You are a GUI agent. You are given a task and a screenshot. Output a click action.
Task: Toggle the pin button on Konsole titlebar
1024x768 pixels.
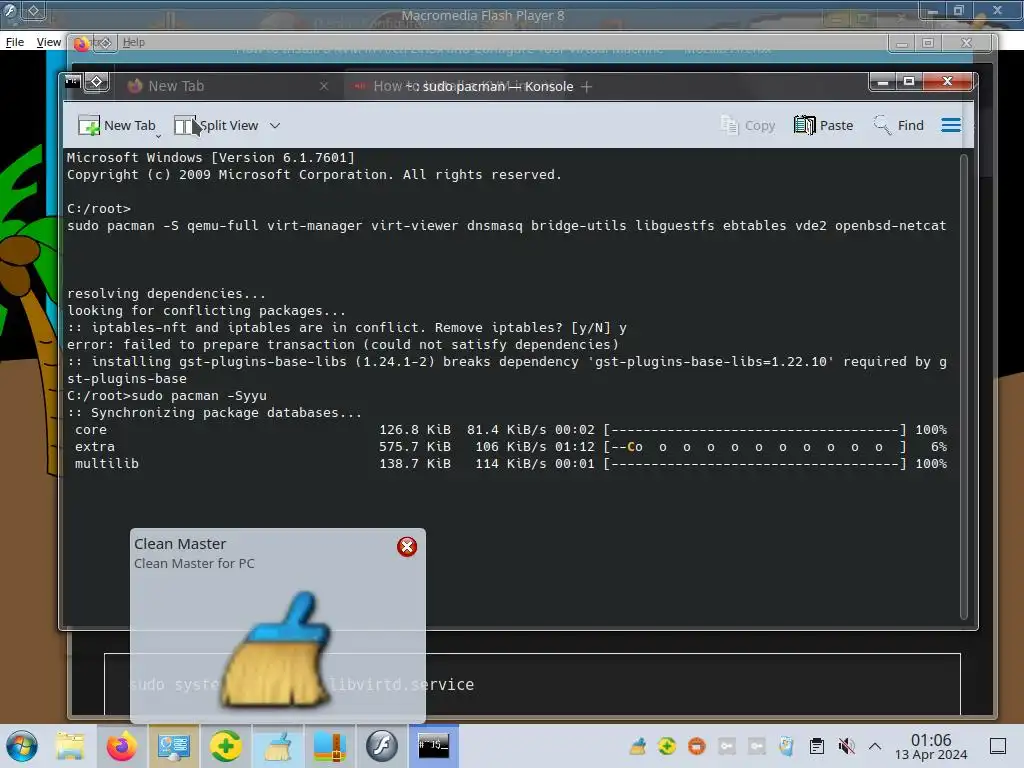pos(96,82)
